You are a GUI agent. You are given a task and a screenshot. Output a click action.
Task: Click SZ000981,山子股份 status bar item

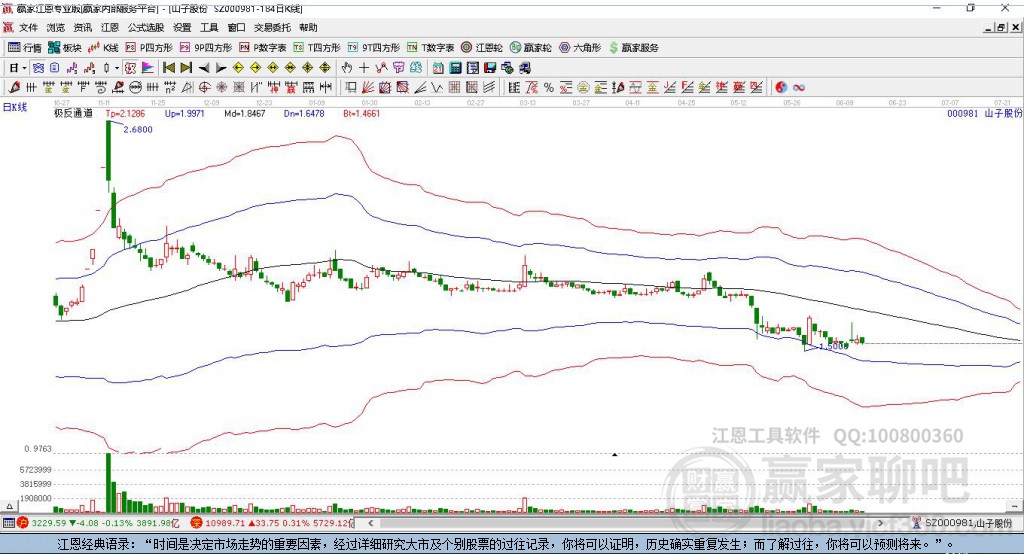[963, 523]
